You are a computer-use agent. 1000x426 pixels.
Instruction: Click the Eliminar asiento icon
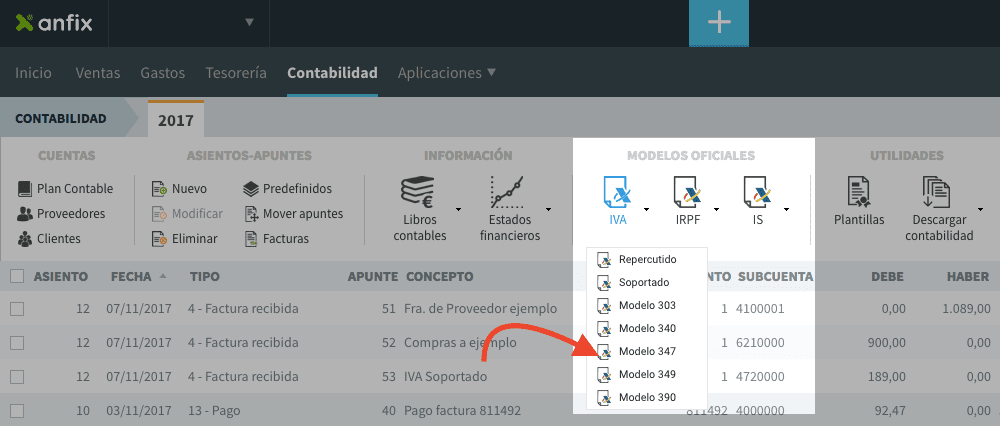coord(159,239)
